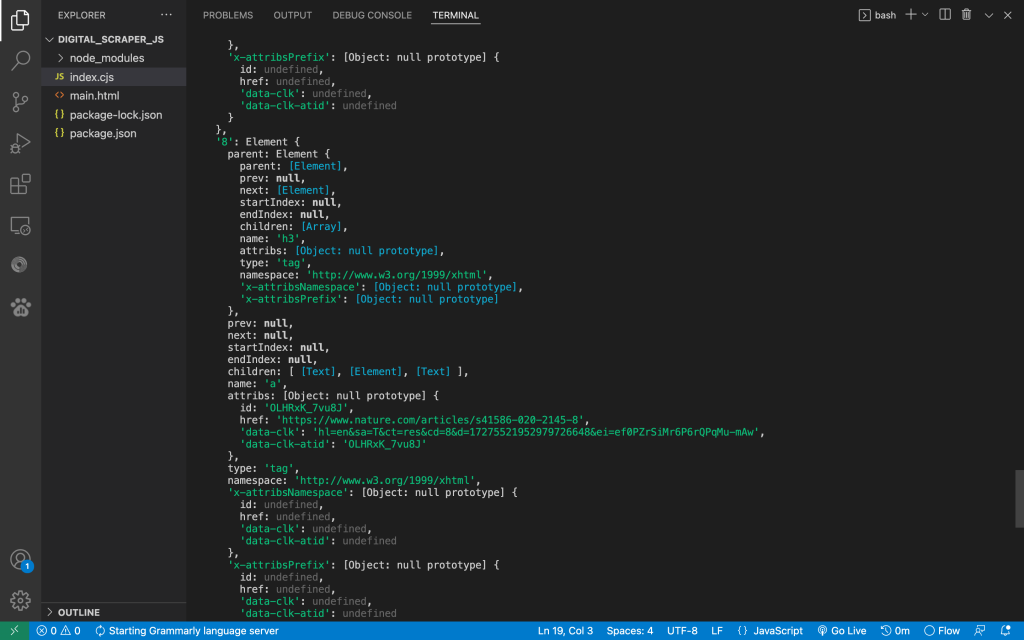Click the 'OLHRxK_7vu8J' id value

(x=306, y=408)
